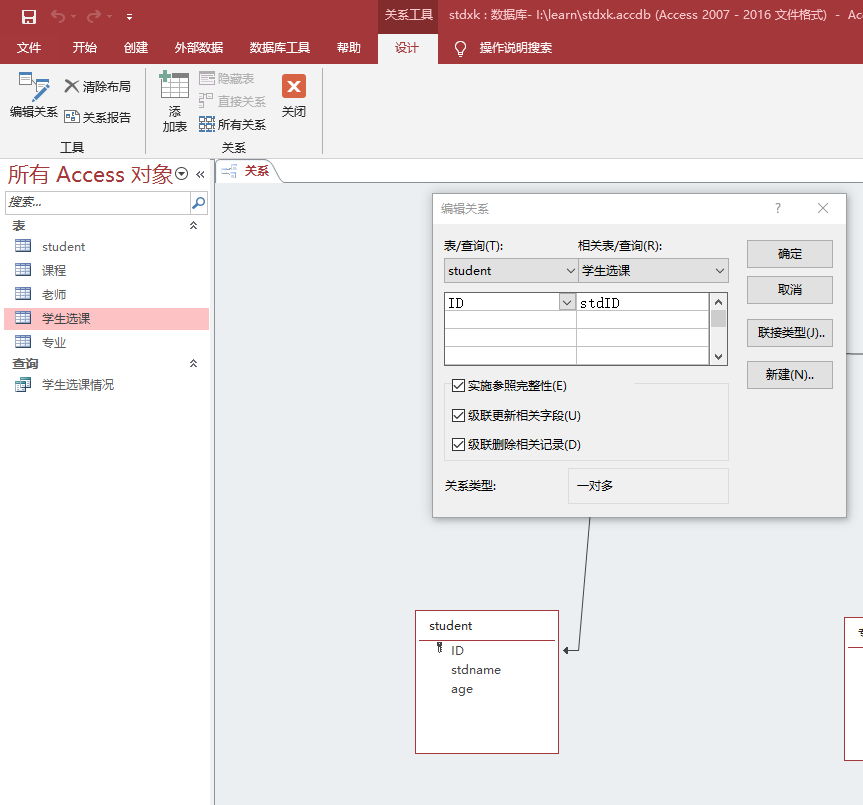Select the 专业 table
863x805 pixels.
pos(106,342)
